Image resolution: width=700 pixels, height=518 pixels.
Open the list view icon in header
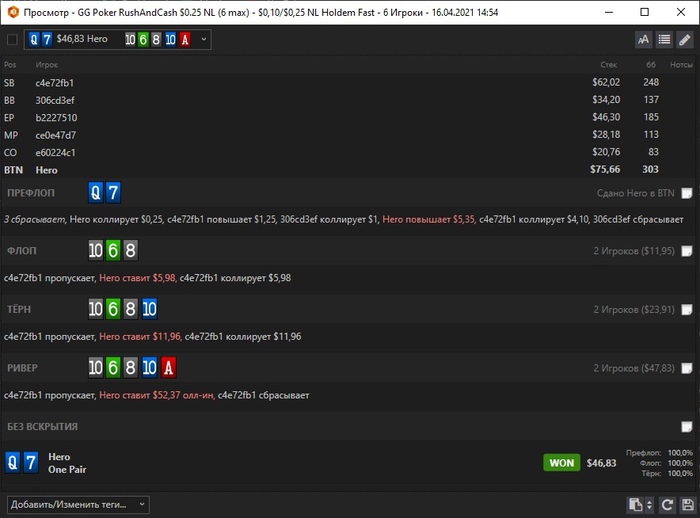coord(664,40)
